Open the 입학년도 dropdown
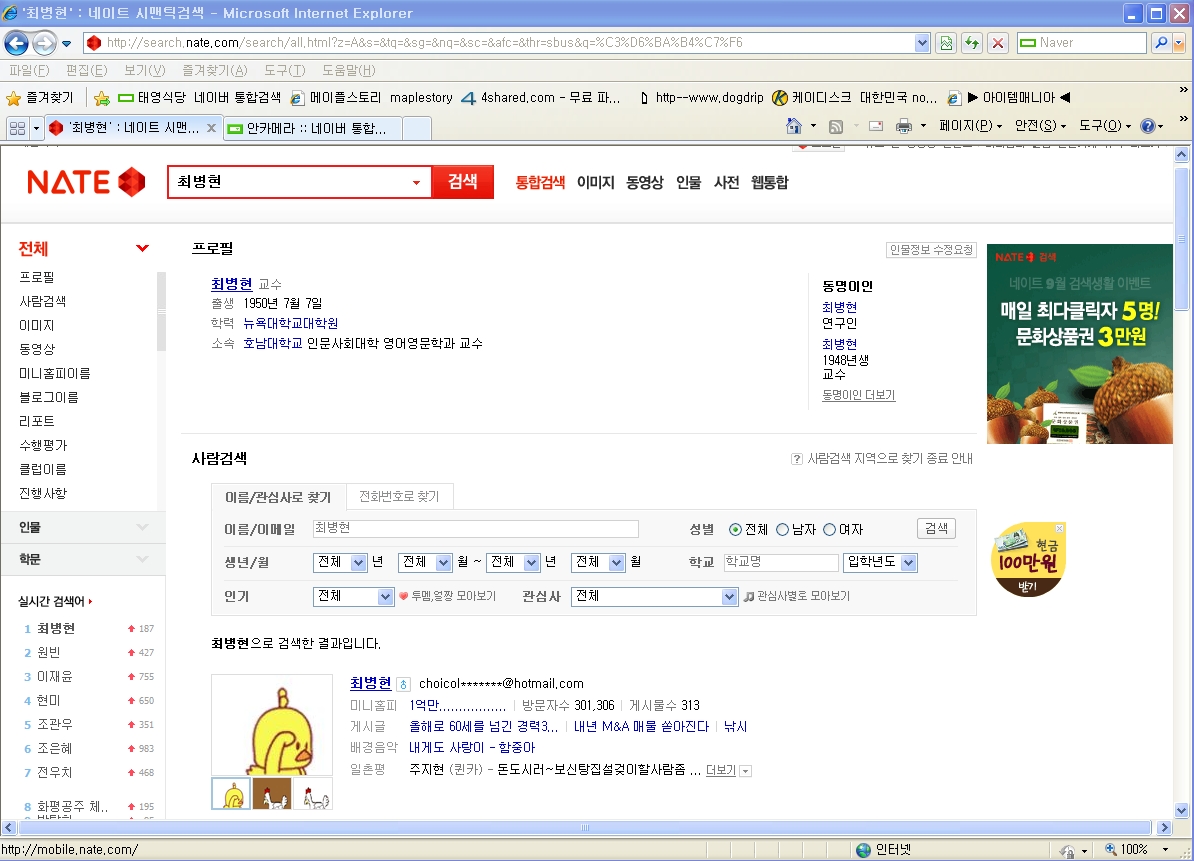This screenshot has width=1194, height=861. pyautogui.click(x=908, y=563)
